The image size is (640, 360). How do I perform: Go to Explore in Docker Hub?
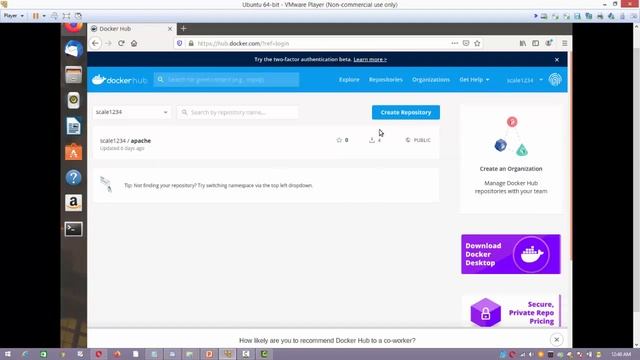coord(349,80)
